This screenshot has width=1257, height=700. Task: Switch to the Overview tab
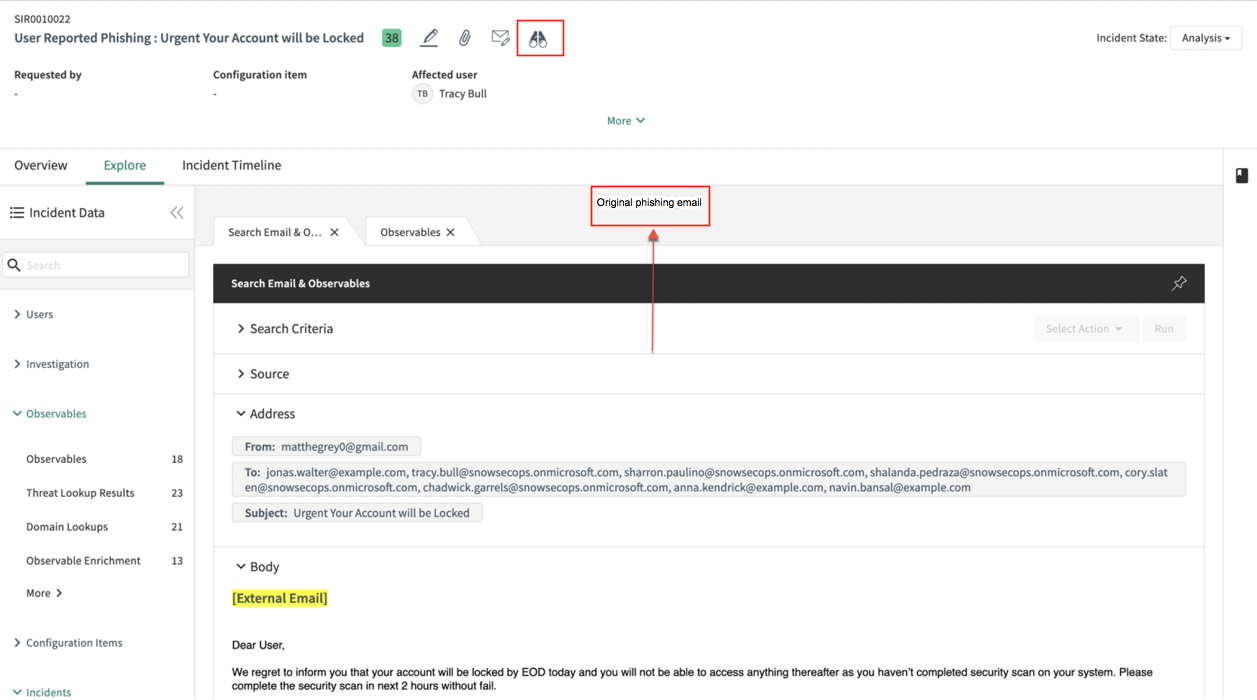[x=41, y=165]
